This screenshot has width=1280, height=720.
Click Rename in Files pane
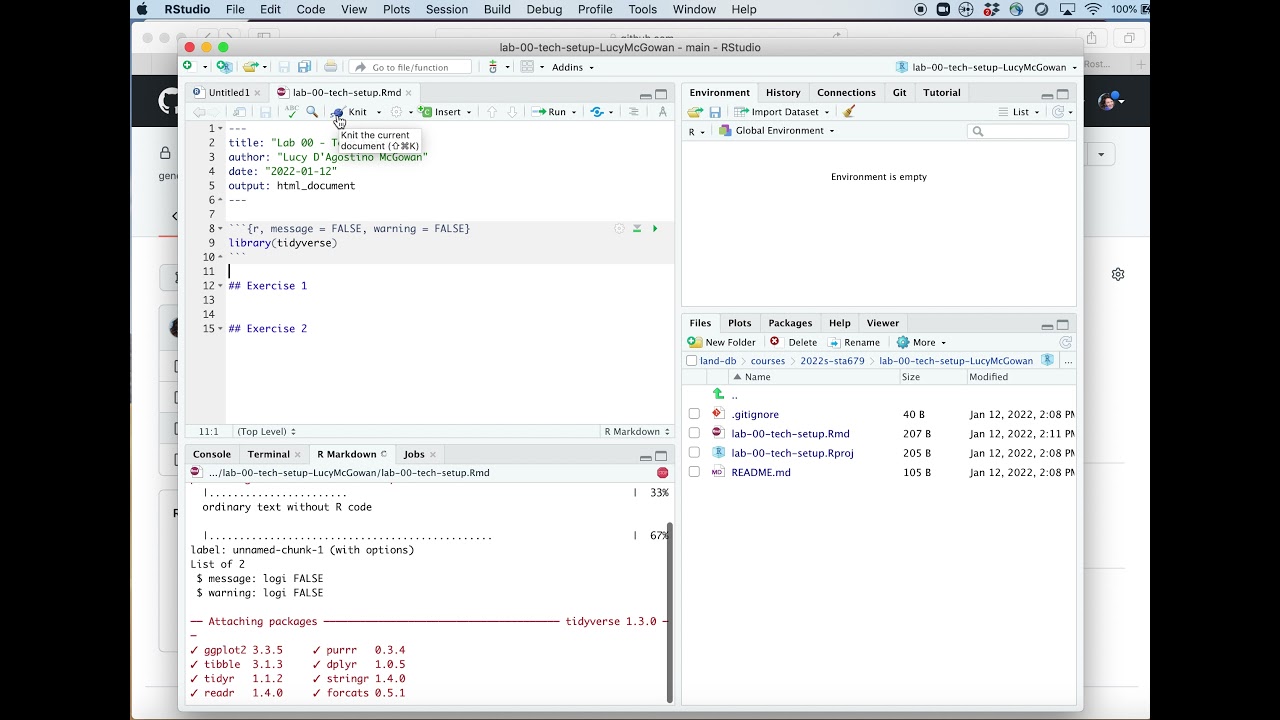[853, 342]
